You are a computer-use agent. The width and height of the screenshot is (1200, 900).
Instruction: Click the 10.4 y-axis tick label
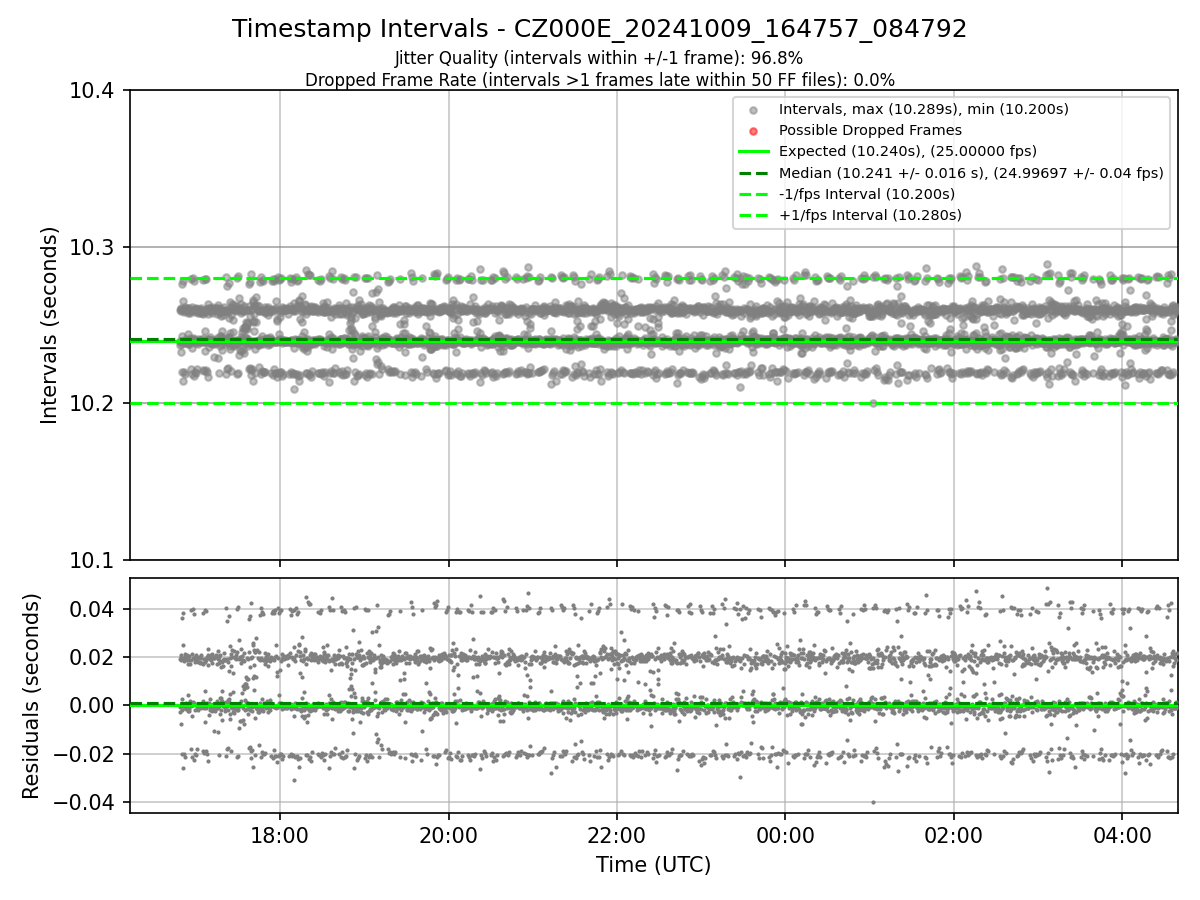pos(95,91)
